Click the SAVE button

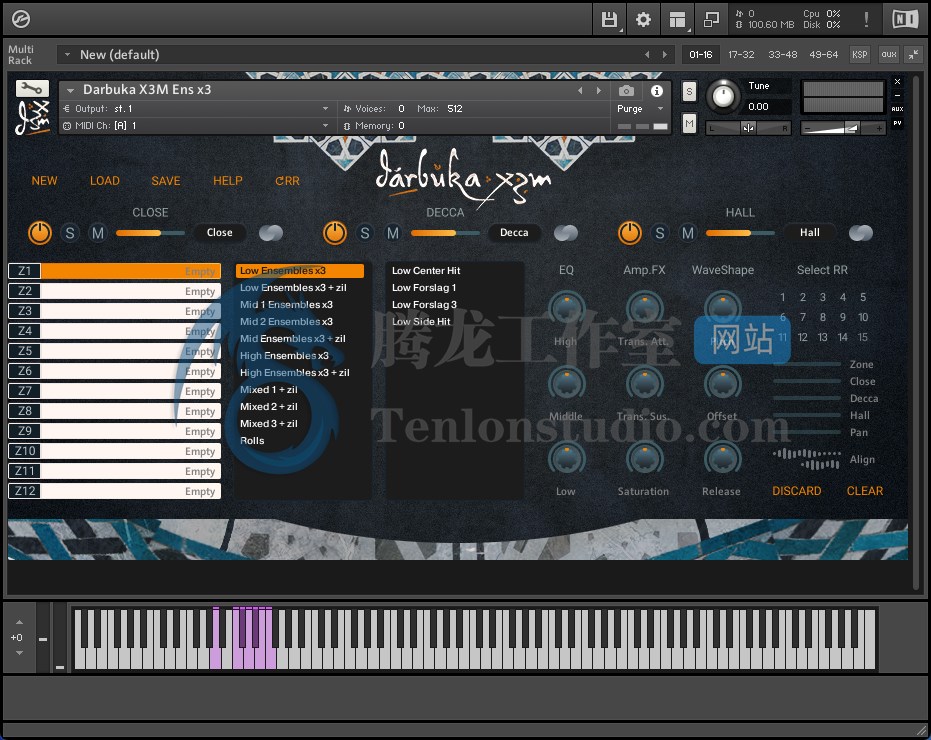(166, 181)
